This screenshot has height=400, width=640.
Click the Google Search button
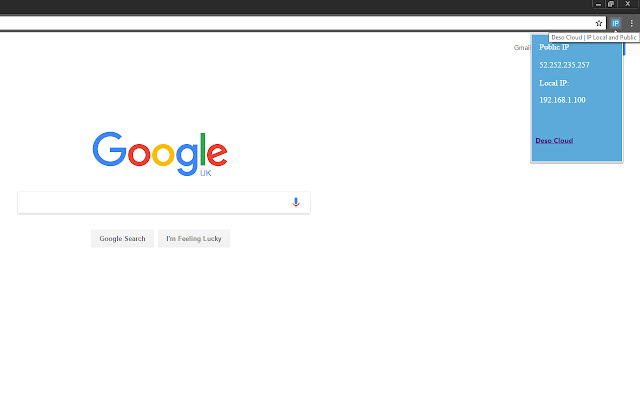122,238
